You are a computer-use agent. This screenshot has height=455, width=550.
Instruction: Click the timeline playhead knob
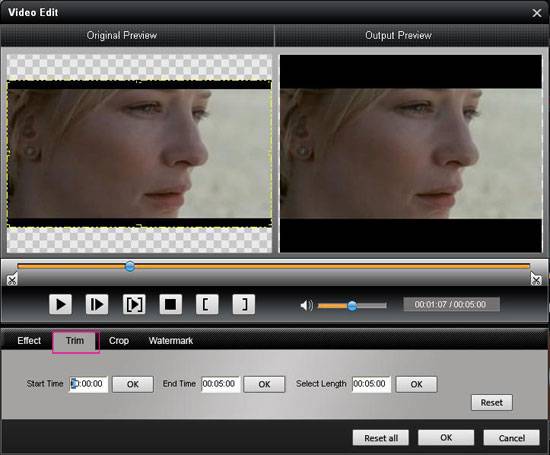tap(130, 266)
